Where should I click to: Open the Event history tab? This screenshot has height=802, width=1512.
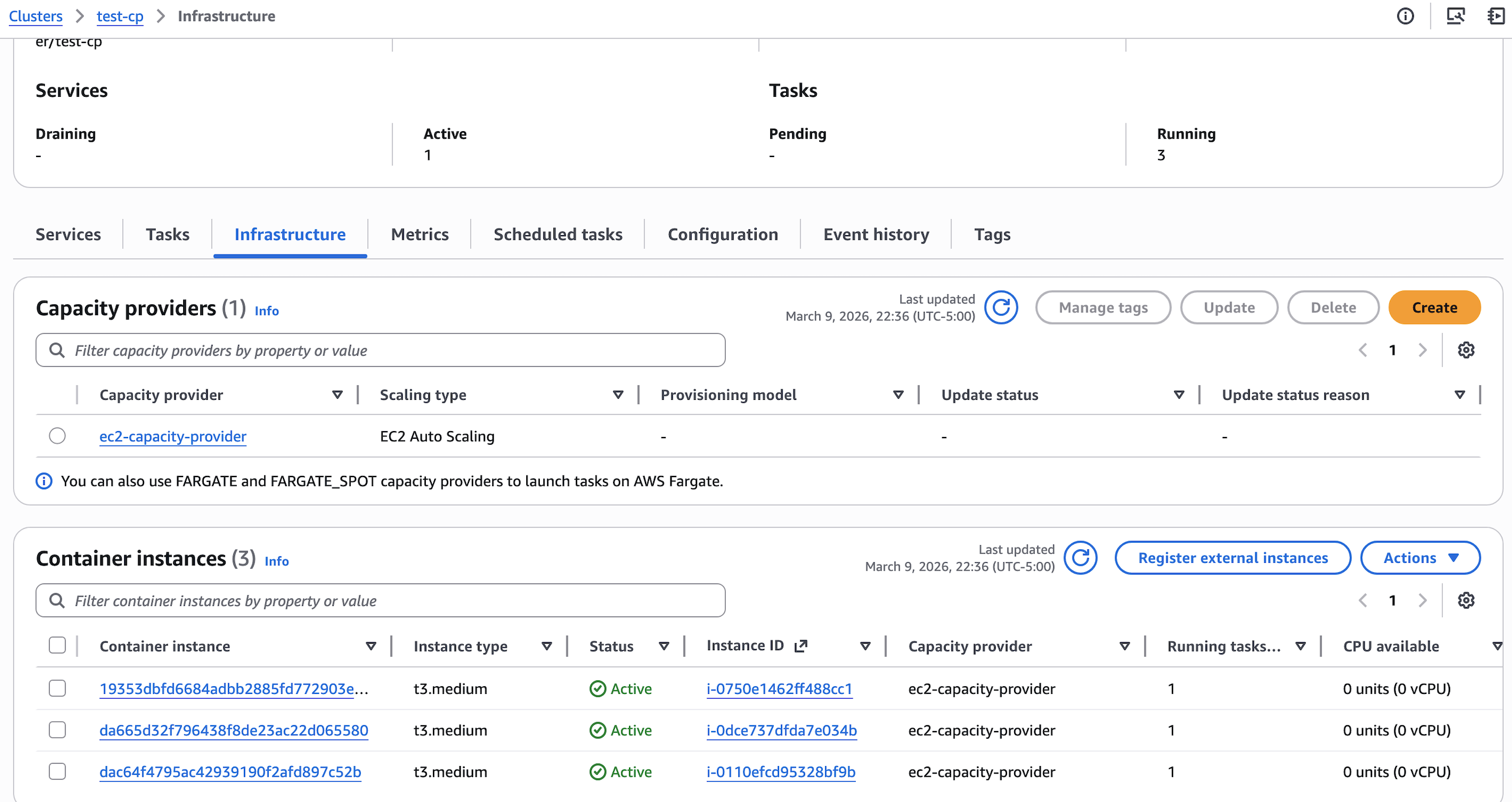(876, 234)
